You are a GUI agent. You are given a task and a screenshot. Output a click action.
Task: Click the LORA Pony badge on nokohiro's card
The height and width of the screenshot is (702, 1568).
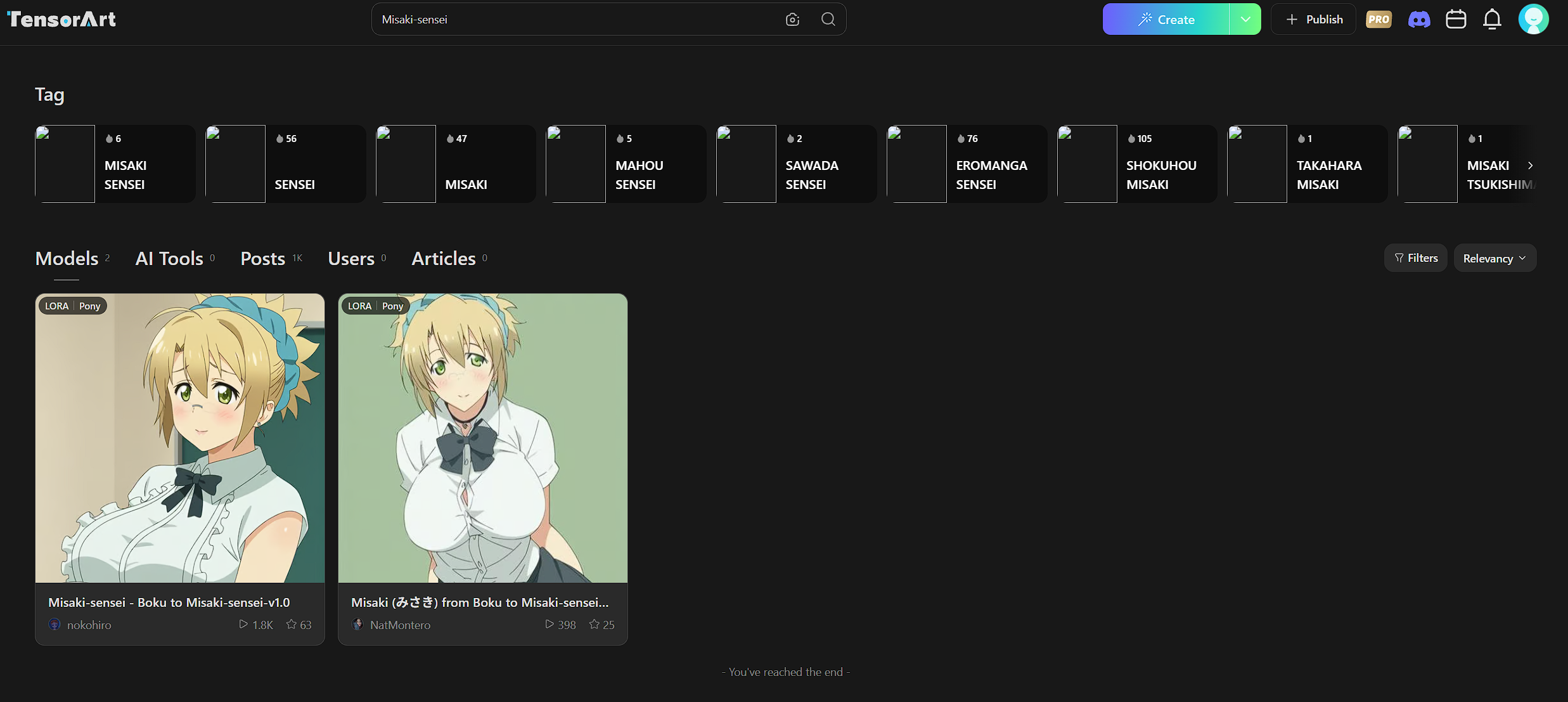[x=73, y=306]
